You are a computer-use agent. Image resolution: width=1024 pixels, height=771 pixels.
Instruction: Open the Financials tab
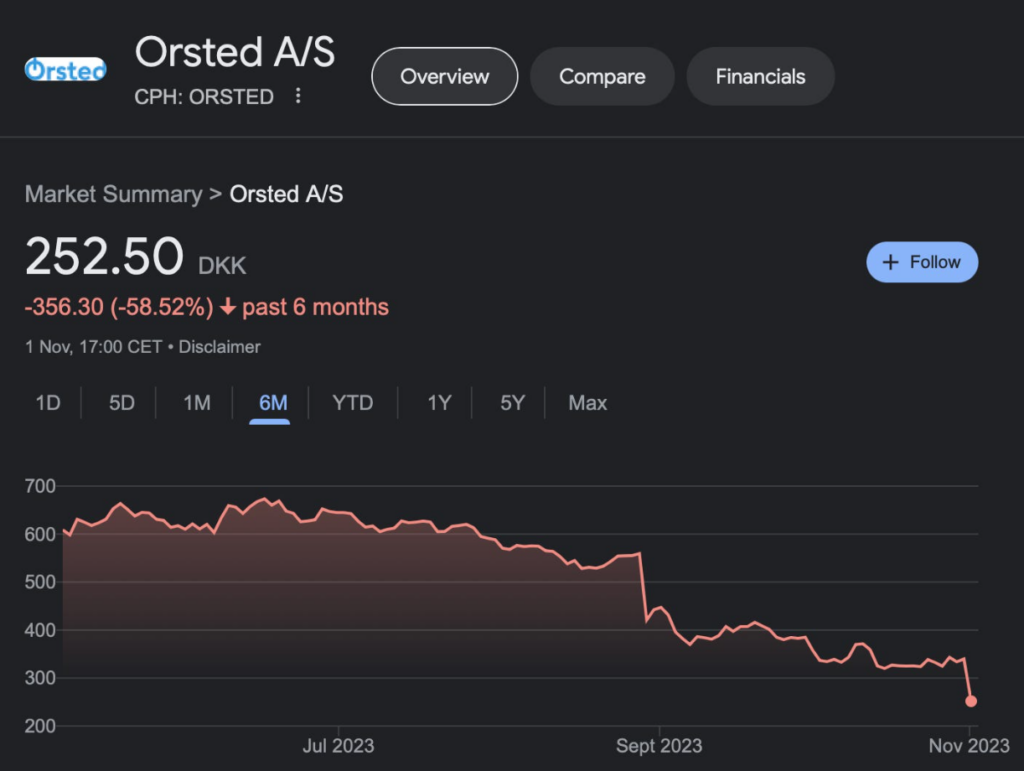click(760, 76)
